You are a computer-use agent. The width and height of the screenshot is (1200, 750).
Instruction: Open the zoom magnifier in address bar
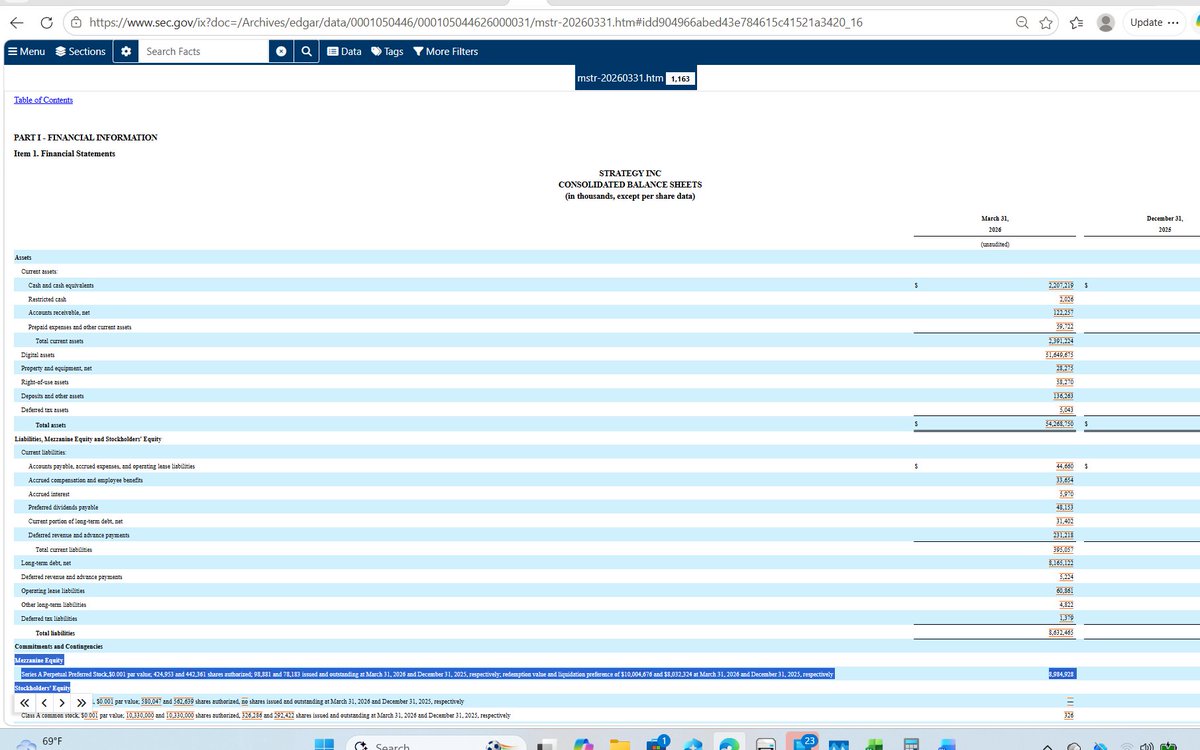click(1024, 22)
